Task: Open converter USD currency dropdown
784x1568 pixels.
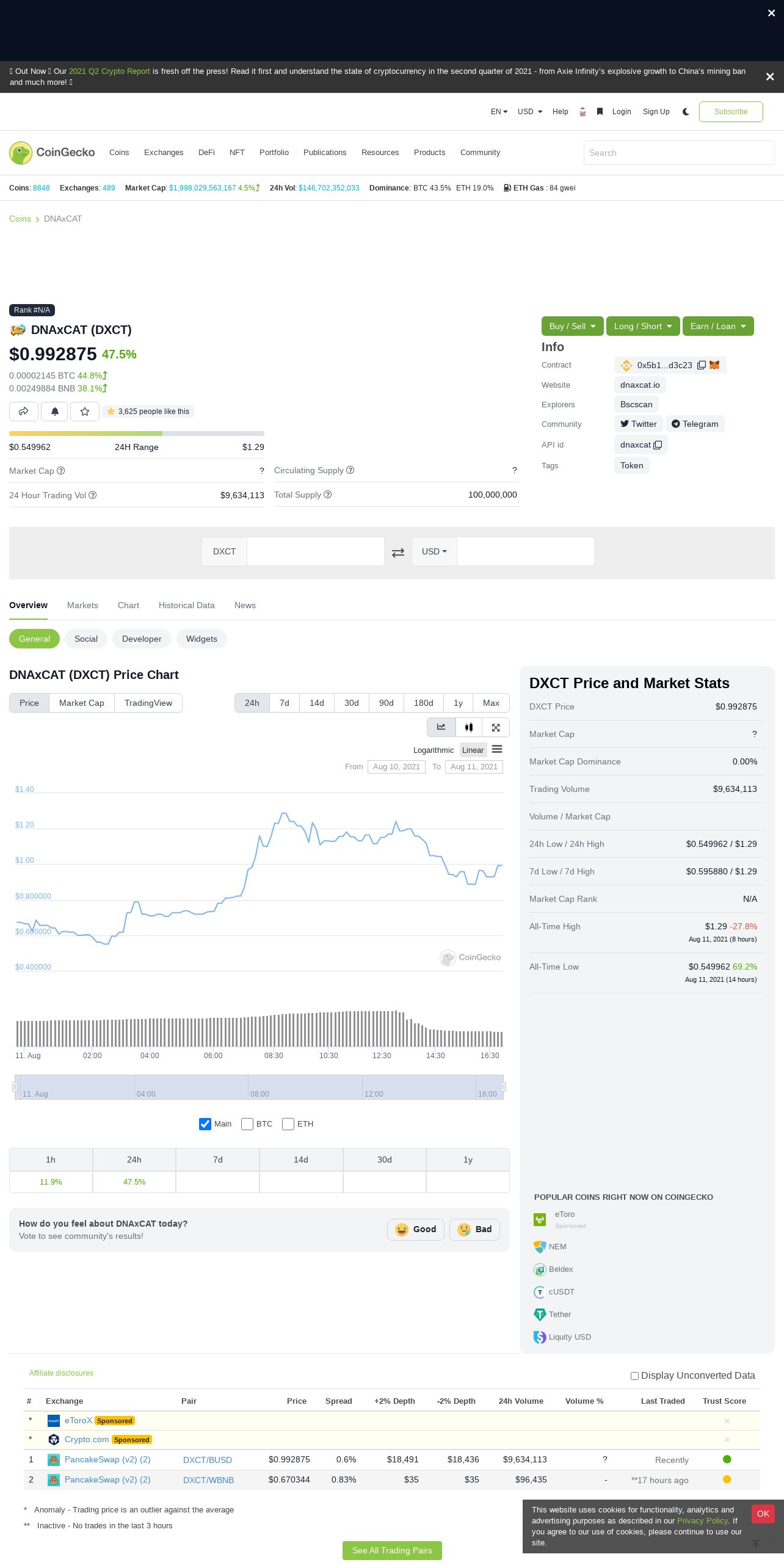Action: pyautogui.click(x=434, y=551)
